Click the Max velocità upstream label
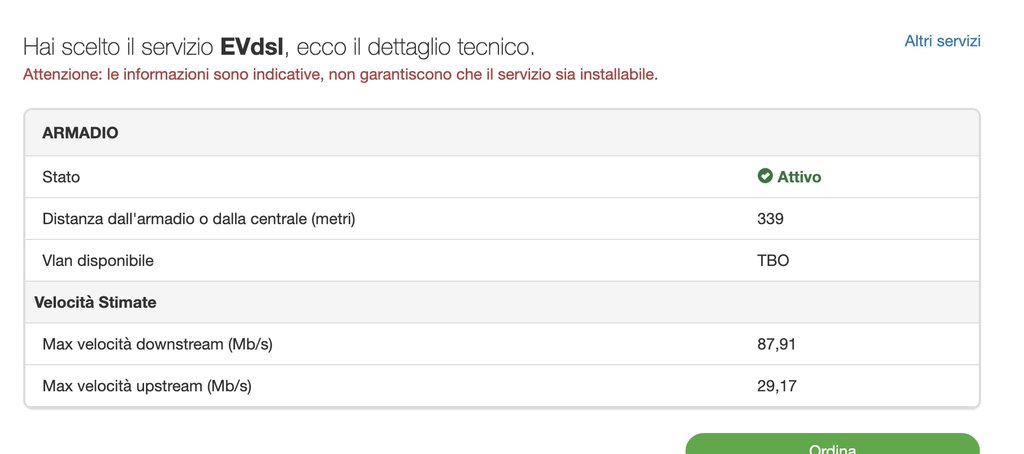Image resolution: width=1024 pixels, height=454 pixels. (147, 385)
